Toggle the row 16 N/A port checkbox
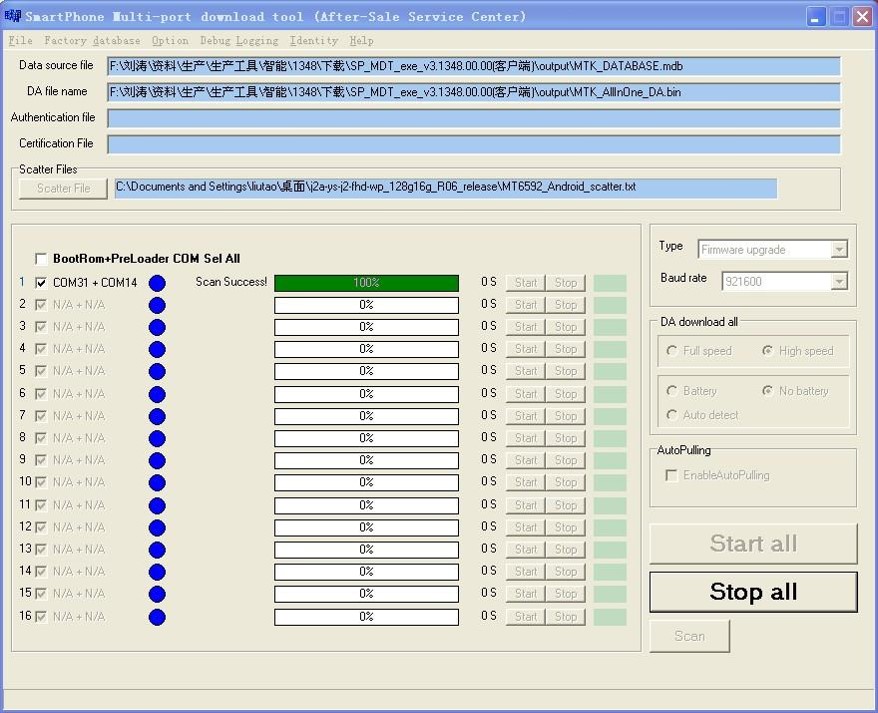This screenshot has height=713, width=878. coord(40,617)
